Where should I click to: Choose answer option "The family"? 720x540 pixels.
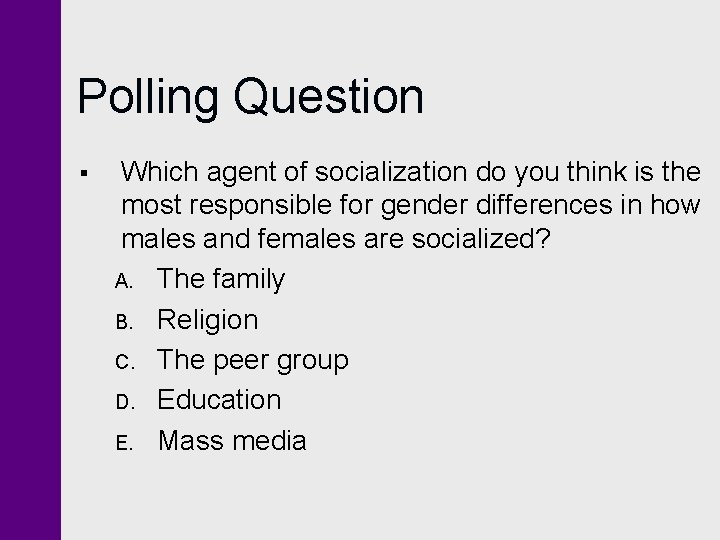(221, 279)
